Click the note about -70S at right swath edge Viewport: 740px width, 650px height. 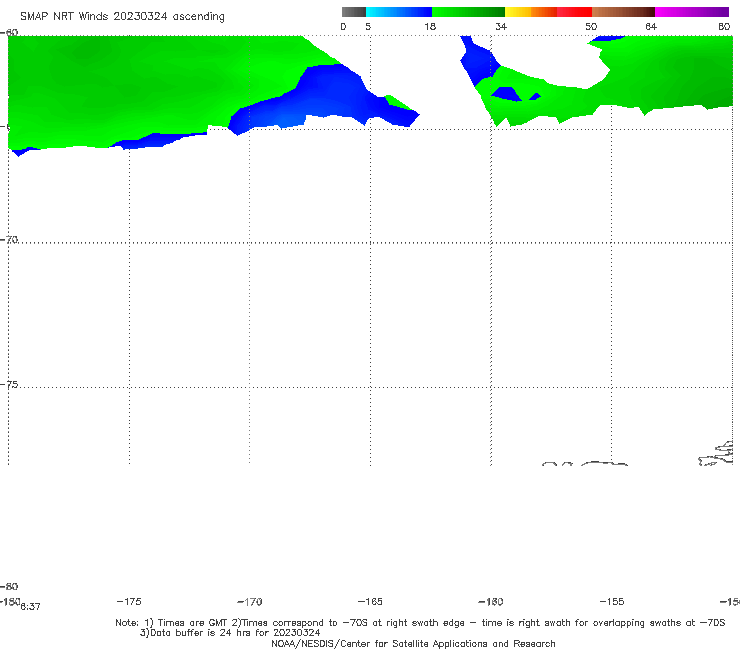pos(478,623)
